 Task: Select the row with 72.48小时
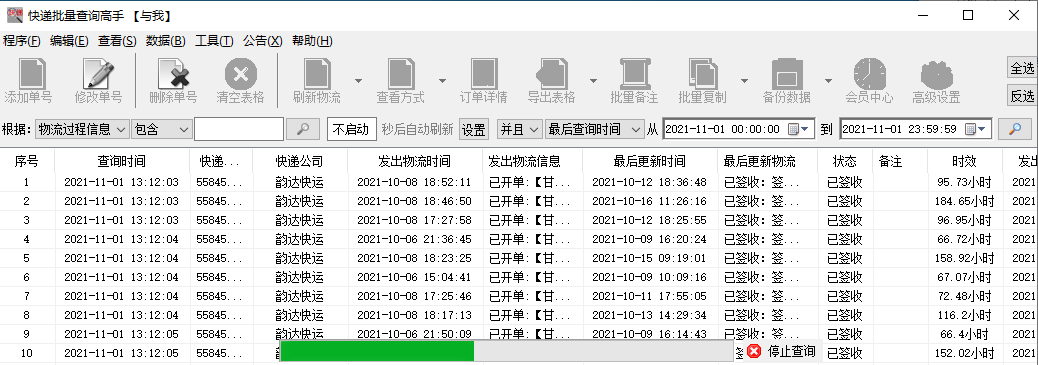point(519,296)
